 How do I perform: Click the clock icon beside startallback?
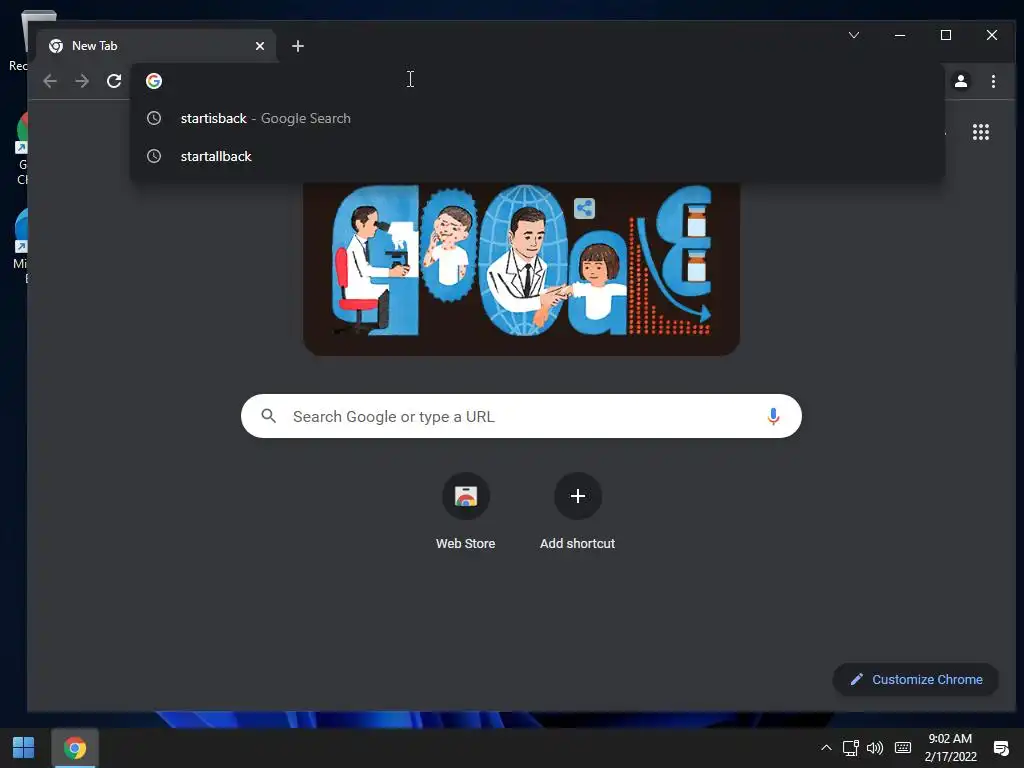(154, 156)
